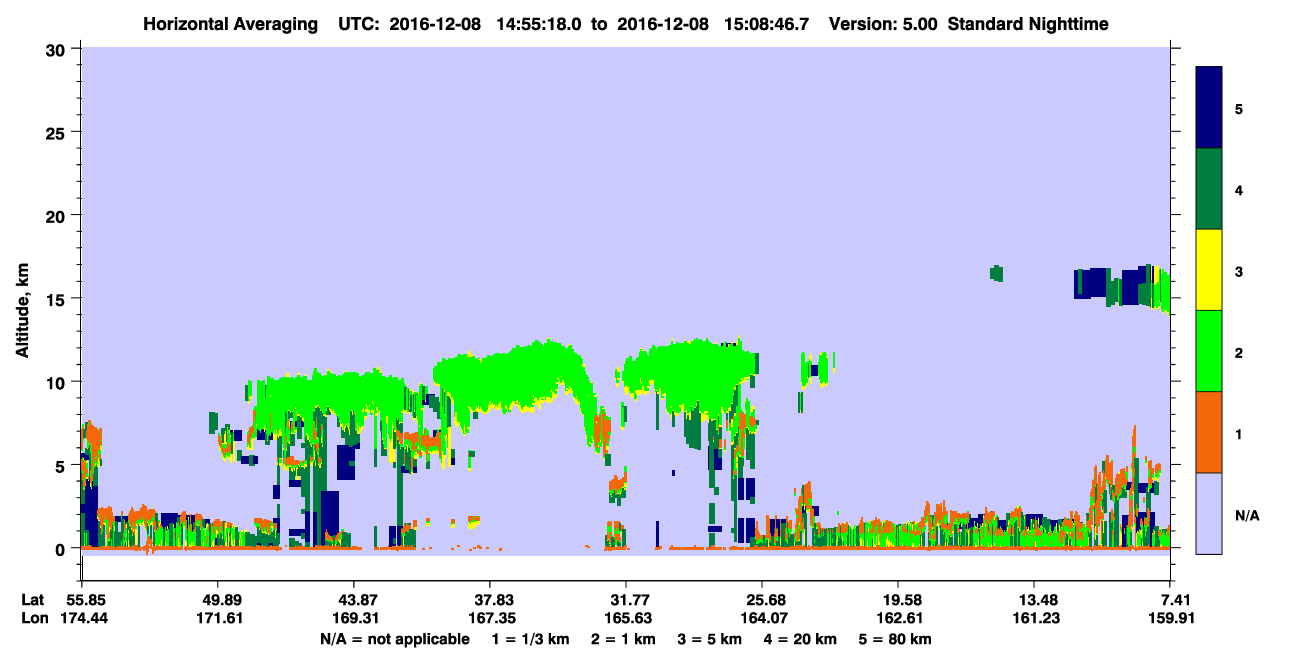Screen dimensions: 1300x667
Task: Click the y-axis tick label 10
Action: pos(58,382)
